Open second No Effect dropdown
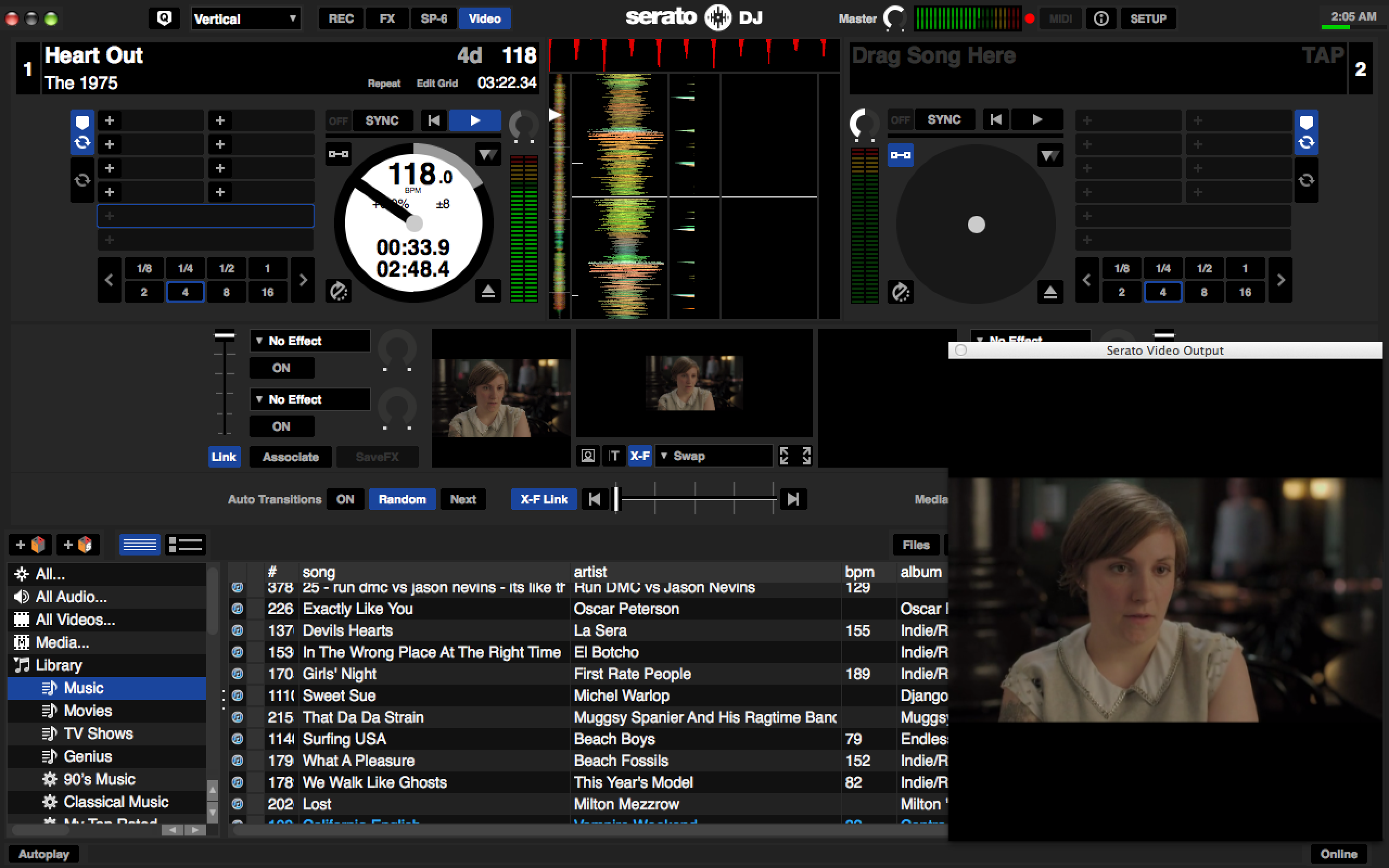Image resolution: width=1389 pixels, height=868 pixels. [310, 399]
